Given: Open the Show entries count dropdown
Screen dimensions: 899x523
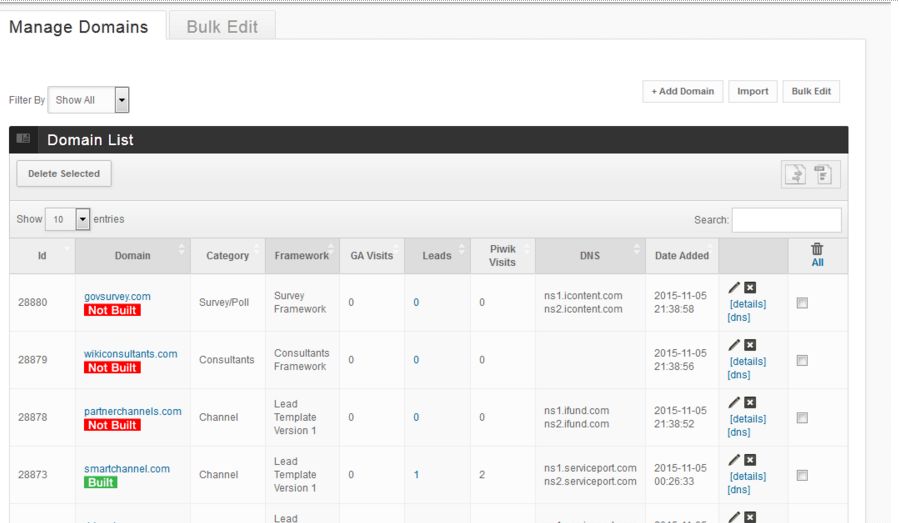Looking at the screenshot, I should pos(68,219).
